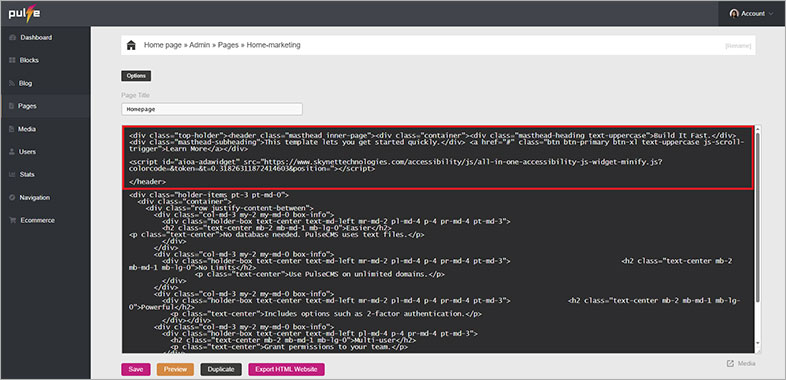Click the Page Title input field

point(212,109)
